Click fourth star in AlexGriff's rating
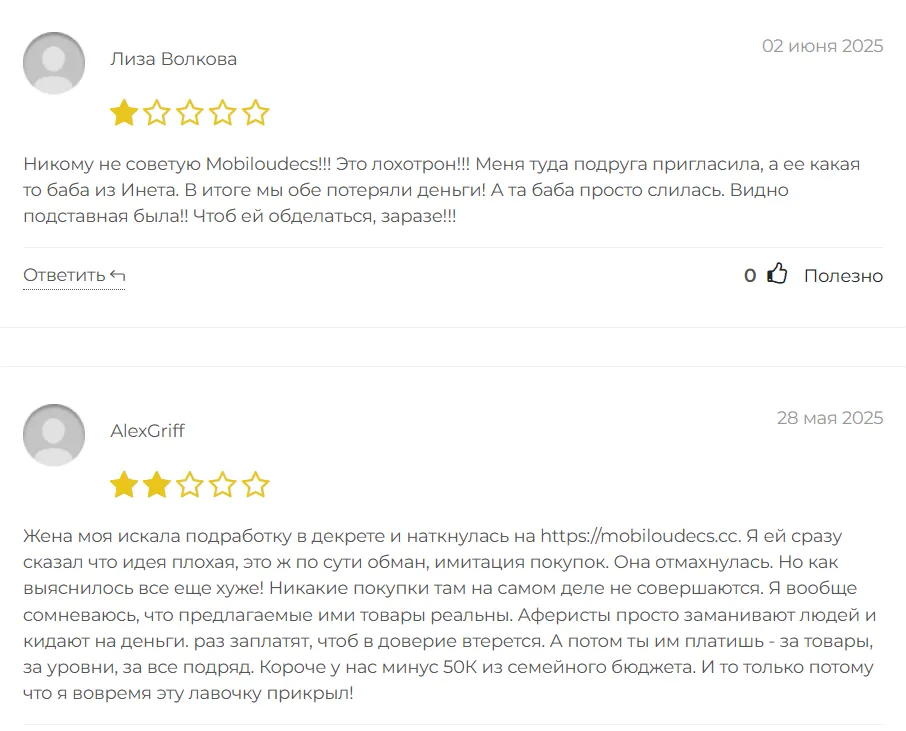 click(x=223, y=486)
